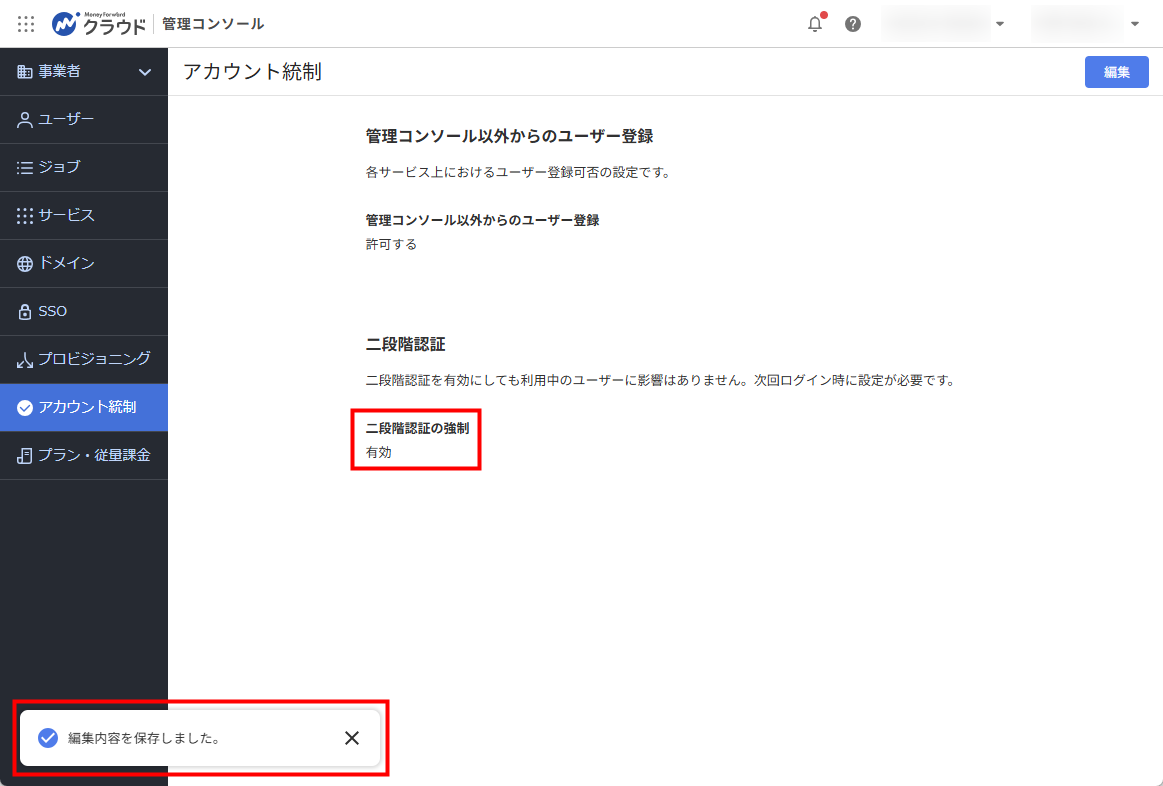Viewport: 1163px width, 786px height.
Task: Dismiss the 編集内容を保存しました toast
Action: click(352, 738)
